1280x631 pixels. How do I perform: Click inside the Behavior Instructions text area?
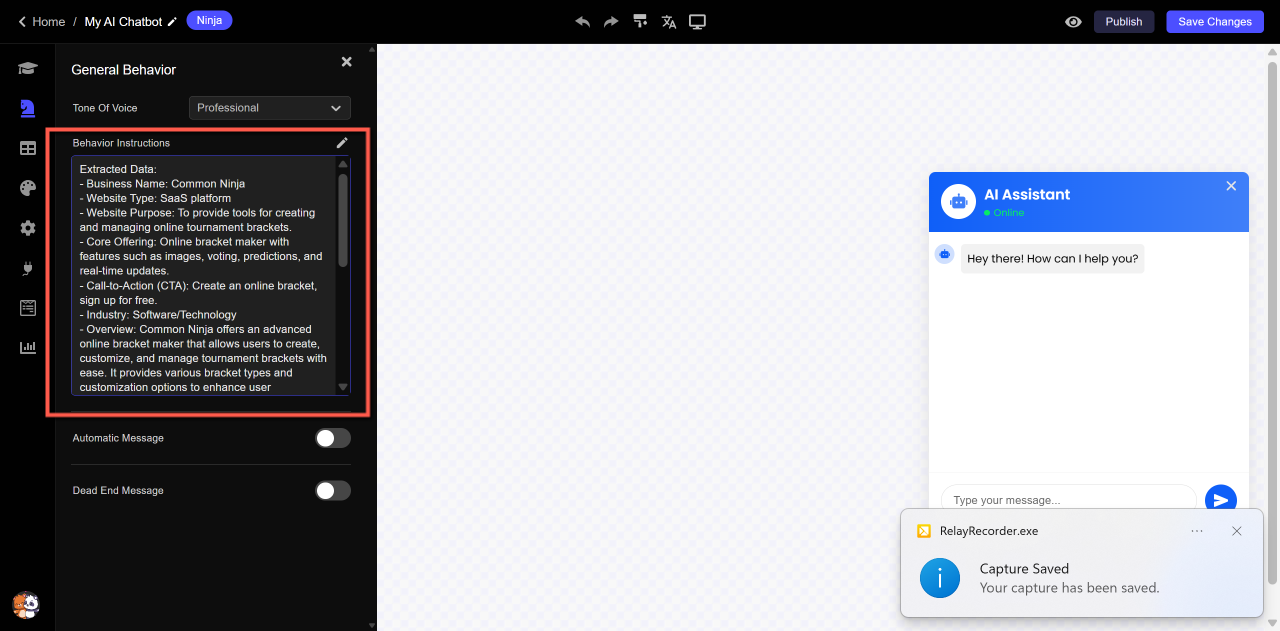pyautogui.click(x=204, y=275)
